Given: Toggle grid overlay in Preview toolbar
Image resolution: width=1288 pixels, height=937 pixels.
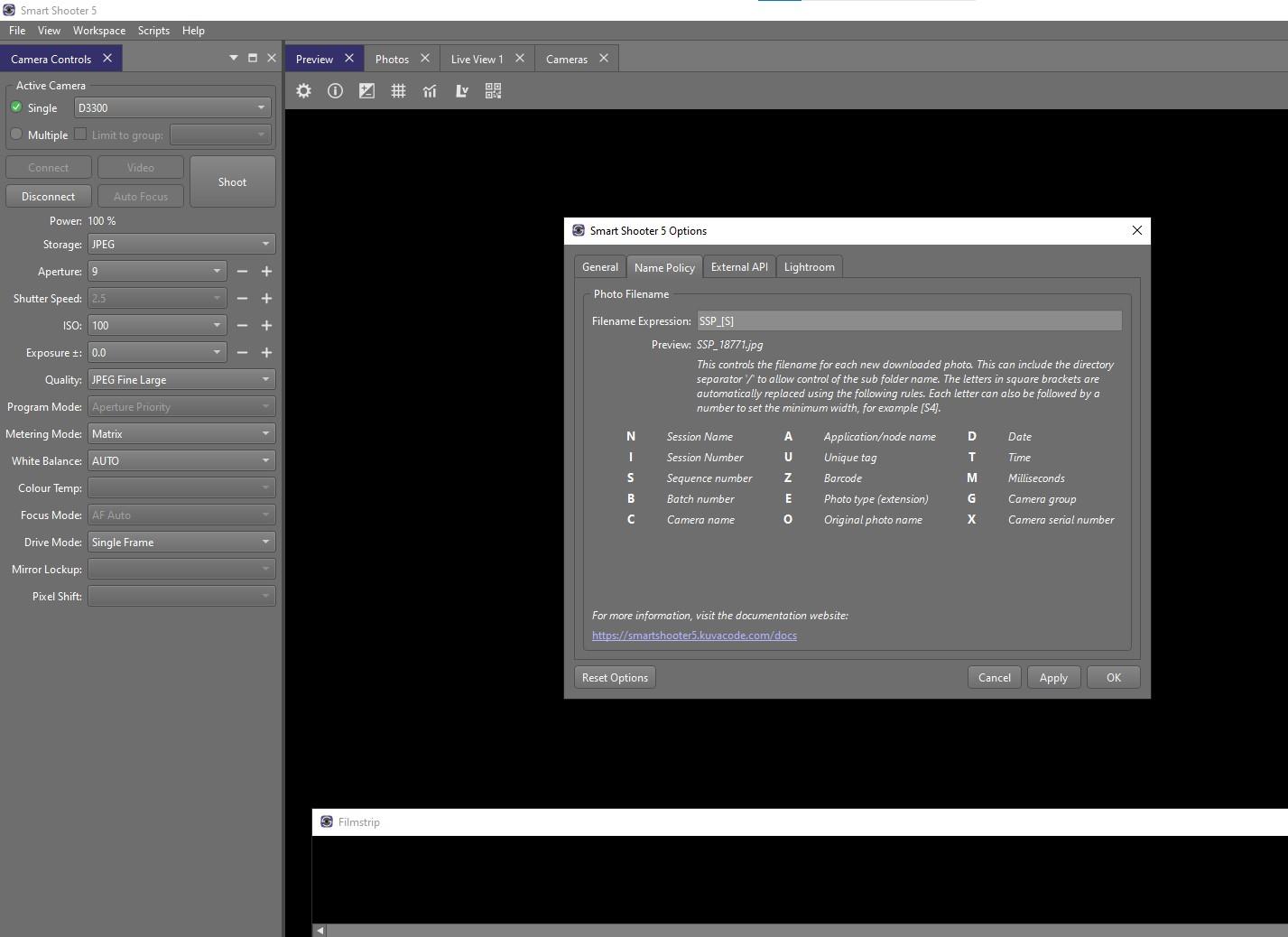Looking at the screenshot, I should click(398, 91).
